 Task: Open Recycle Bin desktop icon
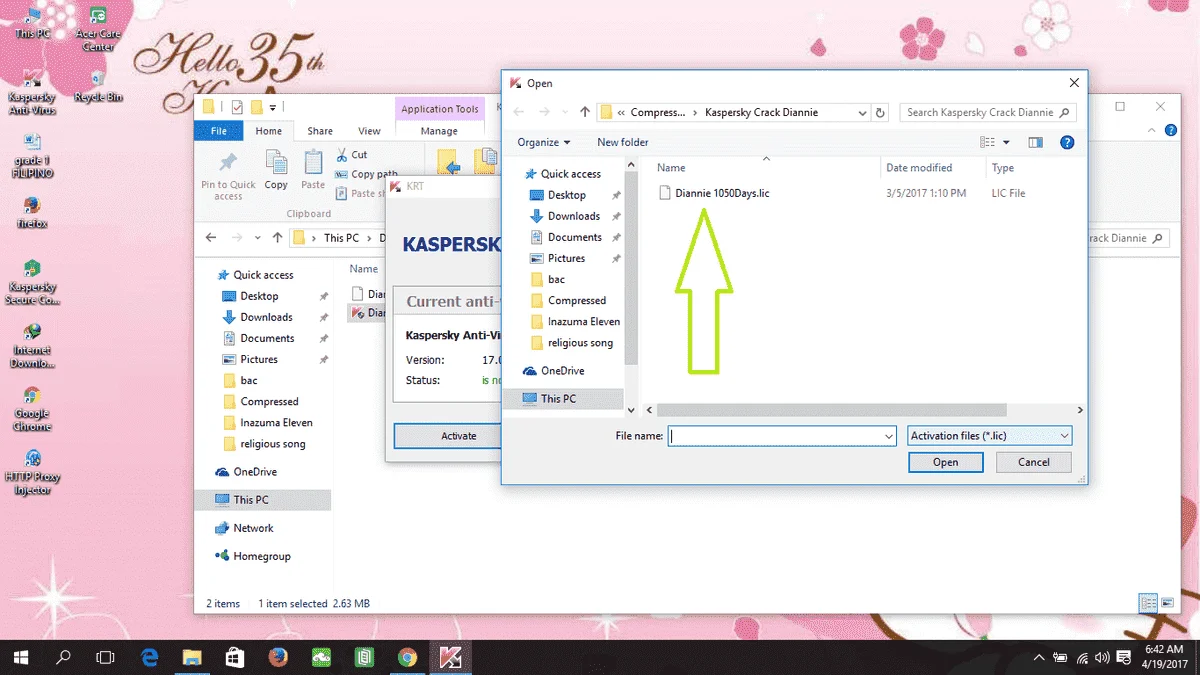coord(98,86)
